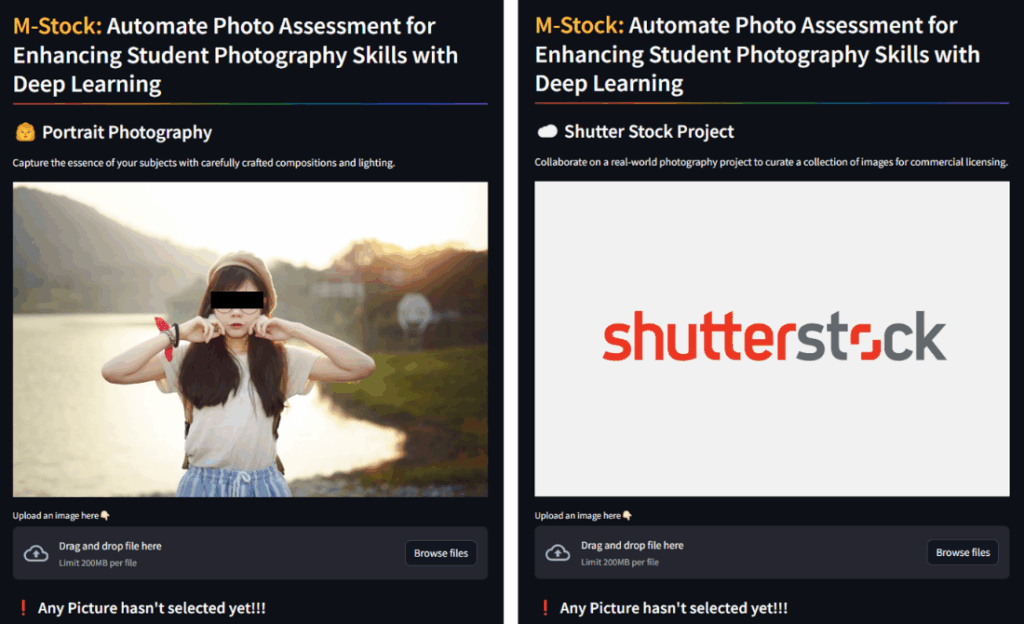1024x624 pixels.
Task: Click the girl's portrait sample photo
Action: [250, 339]
